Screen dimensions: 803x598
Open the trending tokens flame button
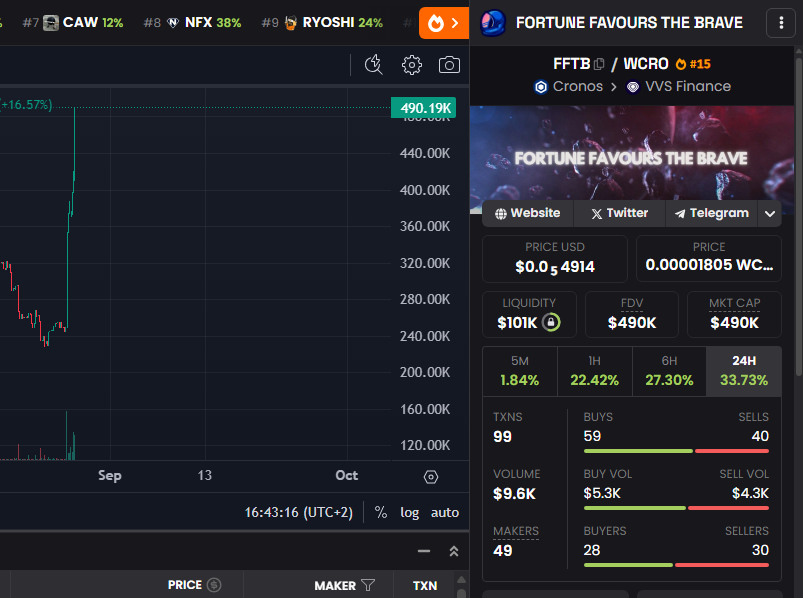[443, 23]
